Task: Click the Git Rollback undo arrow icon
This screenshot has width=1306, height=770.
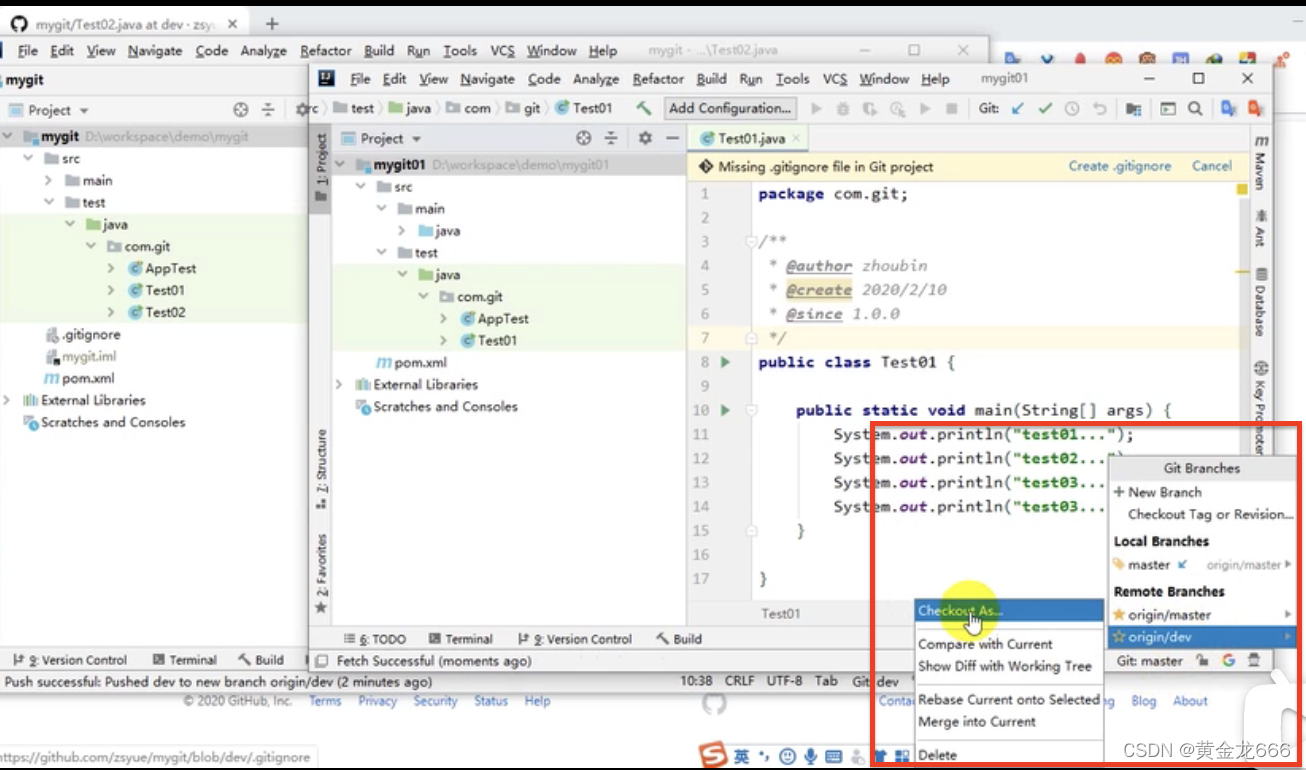Action: (x=1099, y=108)
